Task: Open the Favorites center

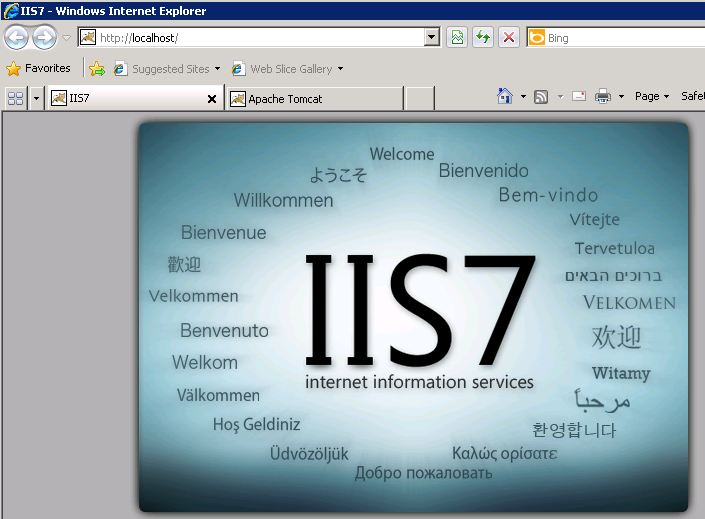Action: pyautogui.click(x=38, y=69)
